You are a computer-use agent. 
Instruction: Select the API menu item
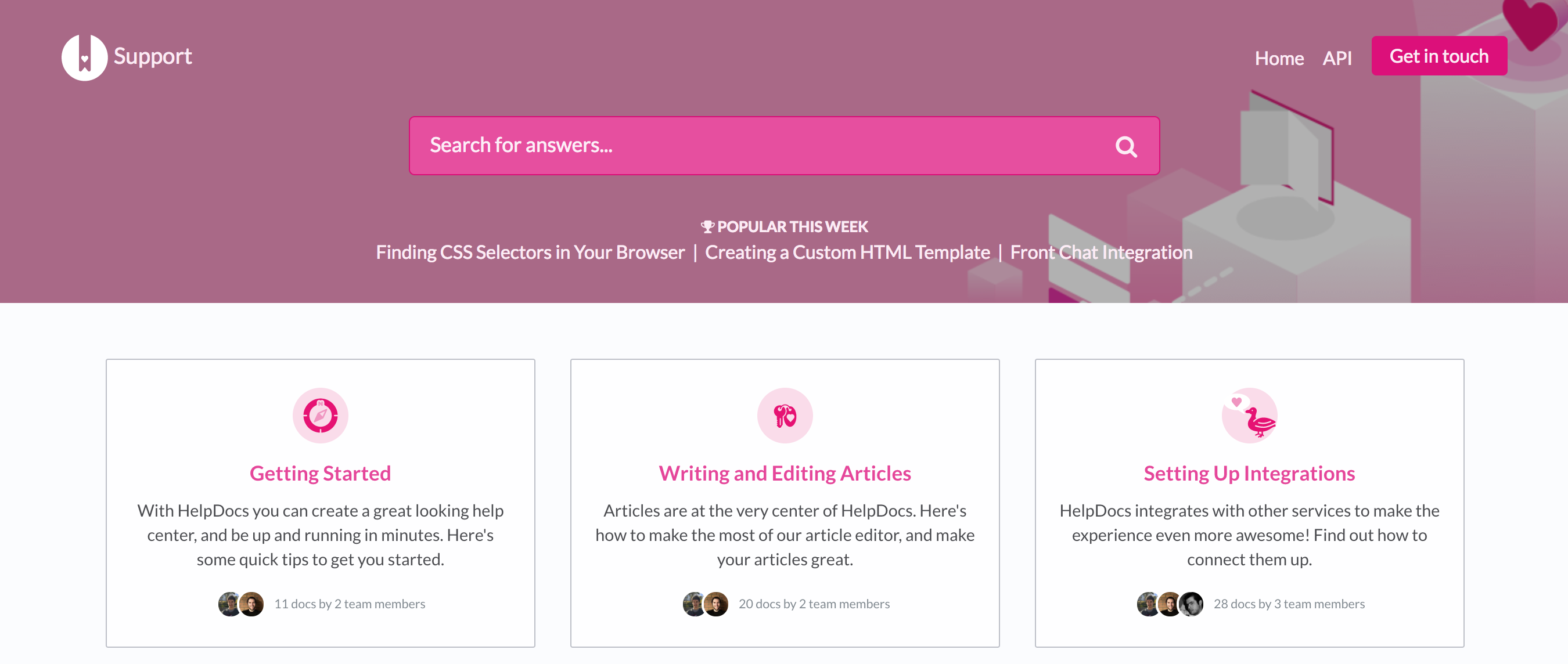click(x=1337, y=57)
